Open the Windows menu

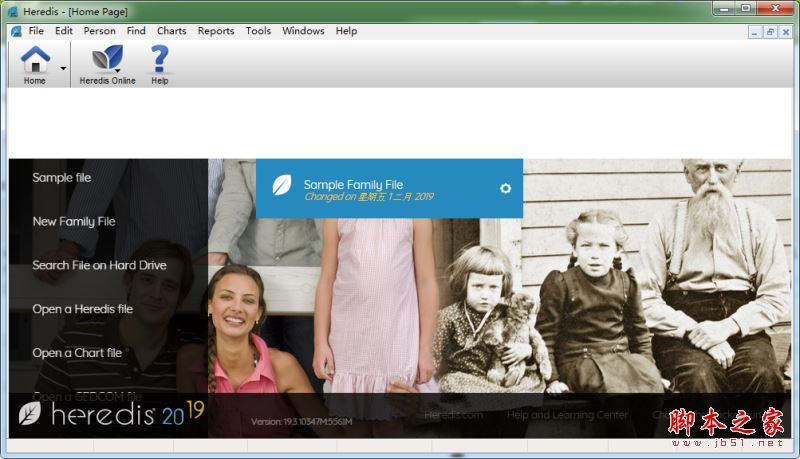pyautogui.click(x=303, y=31)
